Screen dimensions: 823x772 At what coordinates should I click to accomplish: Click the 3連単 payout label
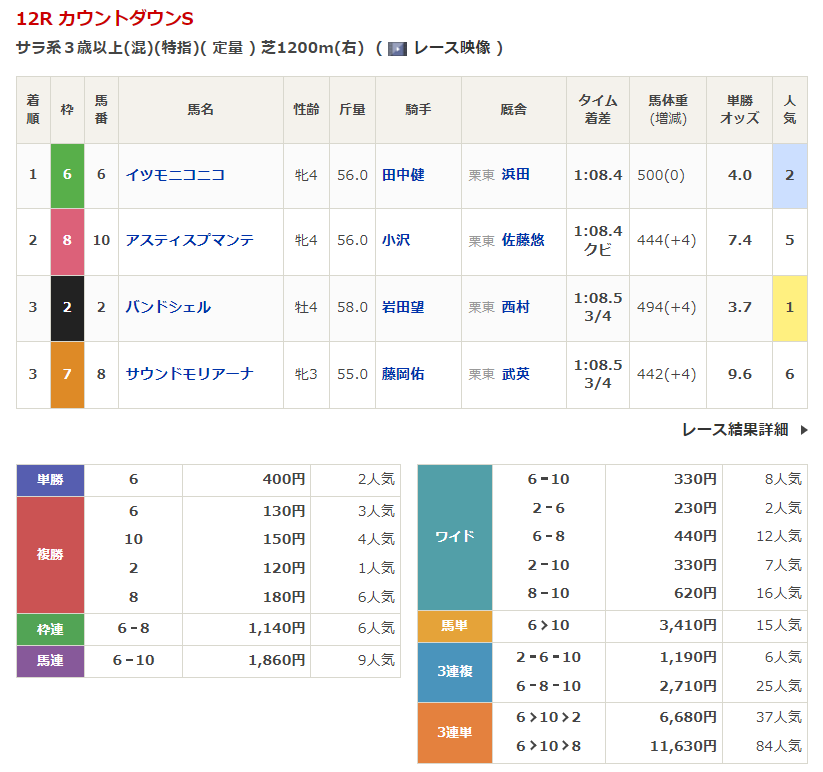(x=455, y=732)
